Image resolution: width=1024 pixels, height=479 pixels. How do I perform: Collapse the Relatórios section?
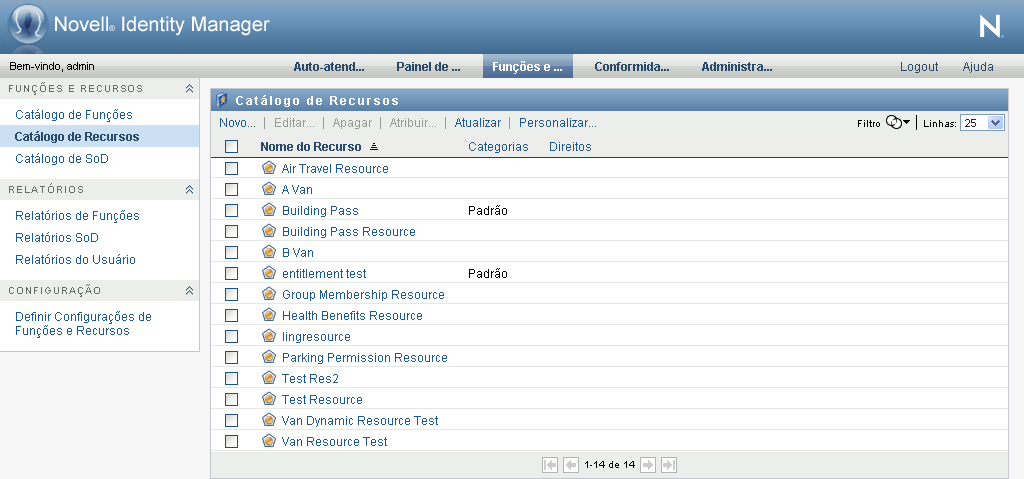(189, 190)
